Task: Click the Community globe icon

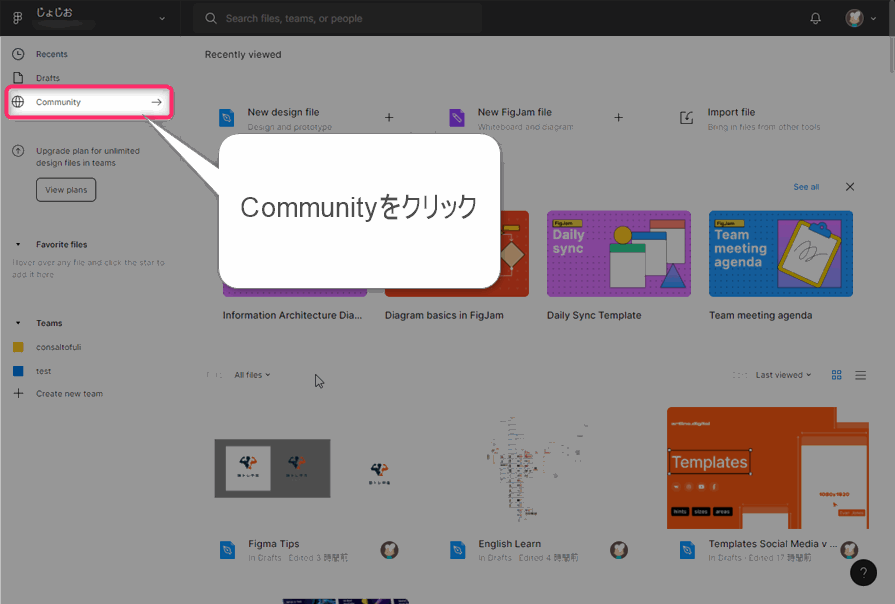Action: click(18, 102)
